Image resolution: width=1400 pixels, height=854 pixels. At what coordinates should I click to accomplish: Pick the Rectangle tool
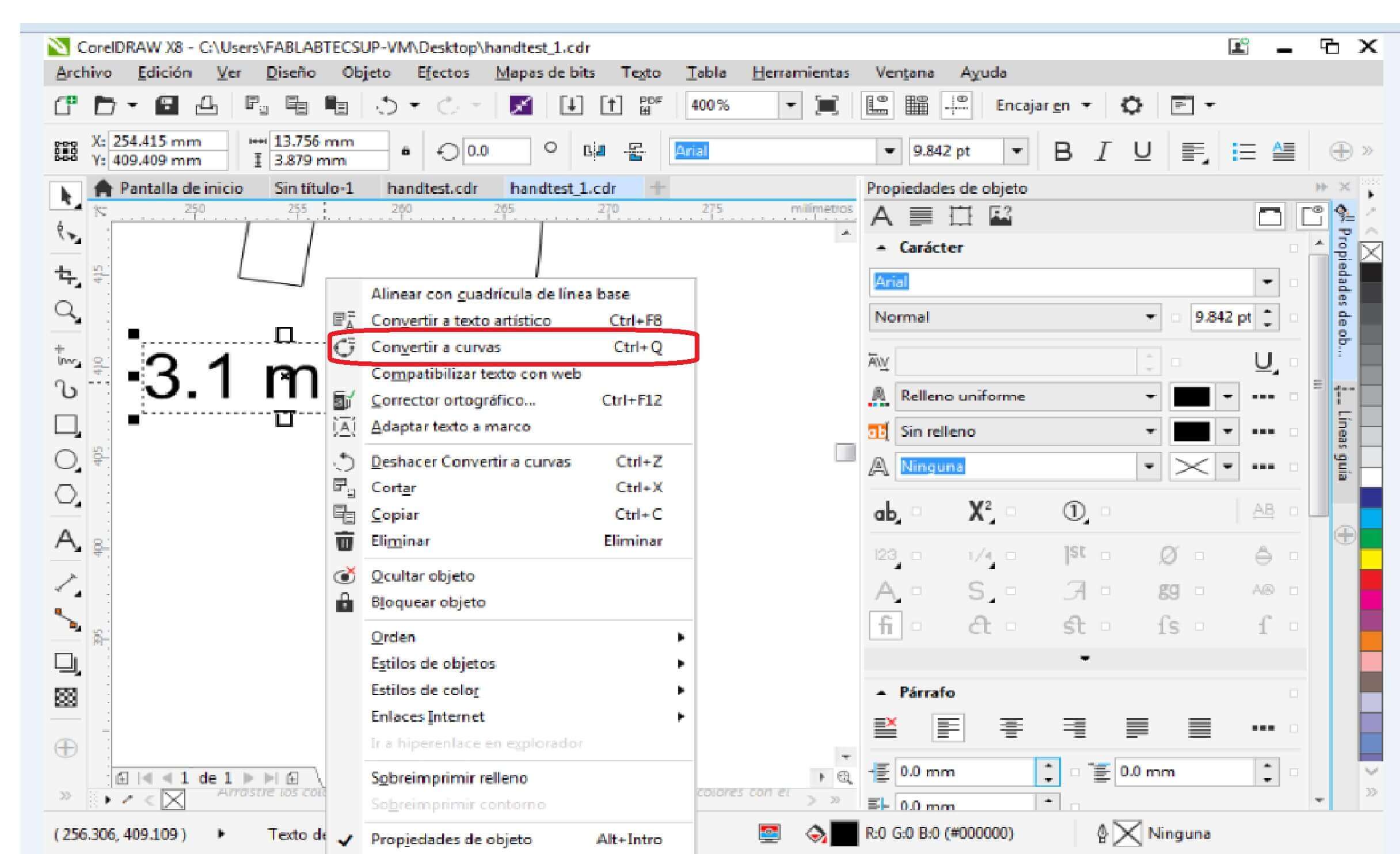pyautogui.click(x=67, y=425)
